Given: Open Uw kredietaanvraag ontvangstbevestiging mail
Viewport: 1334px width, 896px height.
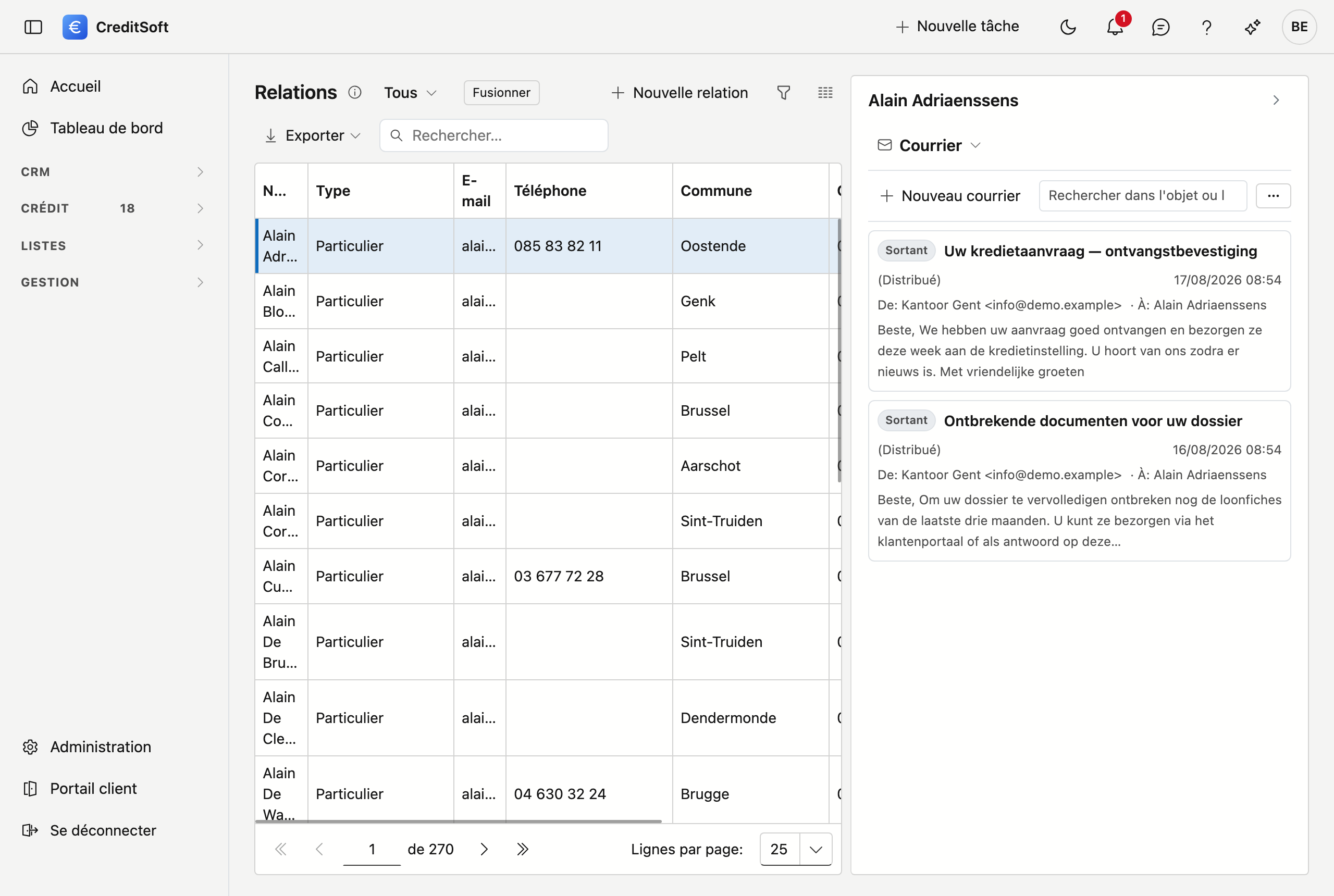Looking at the screenshot, I should click(x=1079, y=311).
